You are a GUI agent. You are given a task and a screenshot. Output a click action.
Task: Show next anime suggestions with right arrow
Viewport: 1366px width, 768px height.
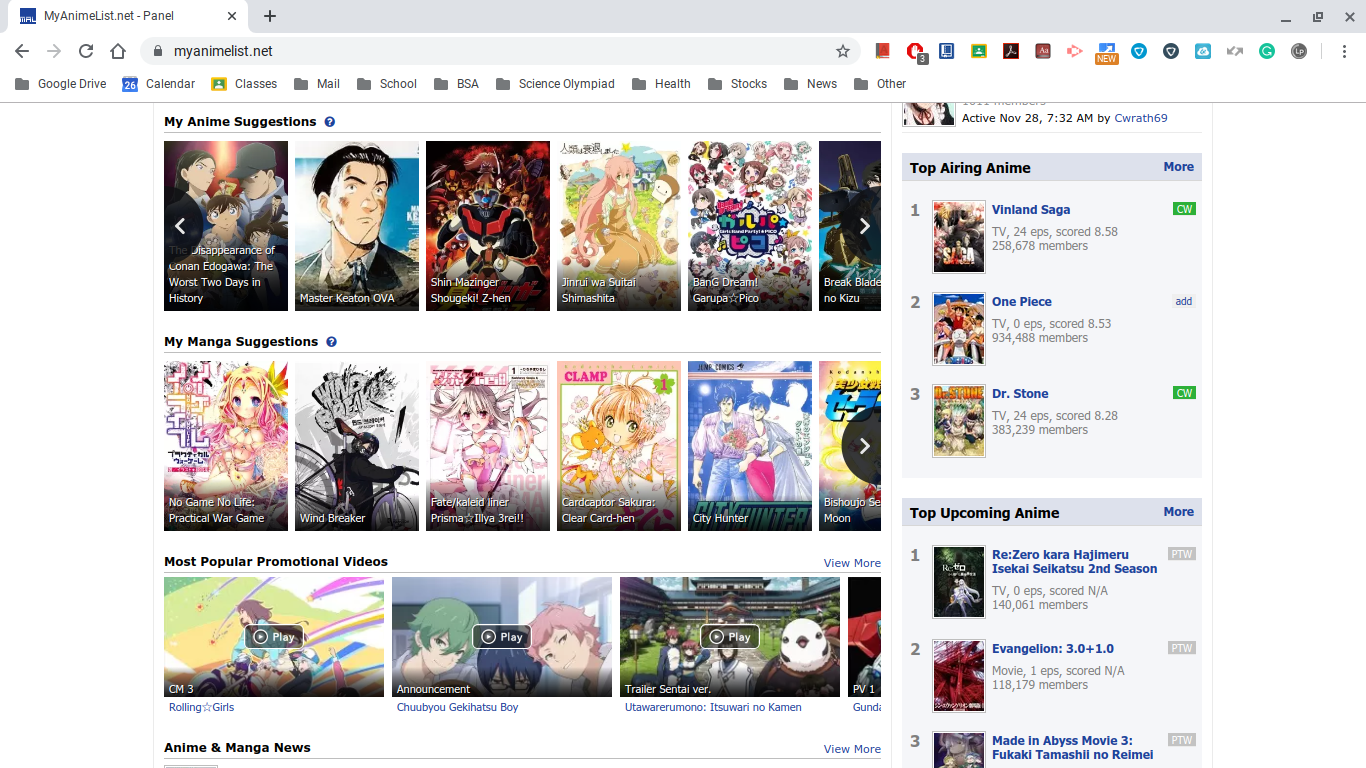(865, 226)
